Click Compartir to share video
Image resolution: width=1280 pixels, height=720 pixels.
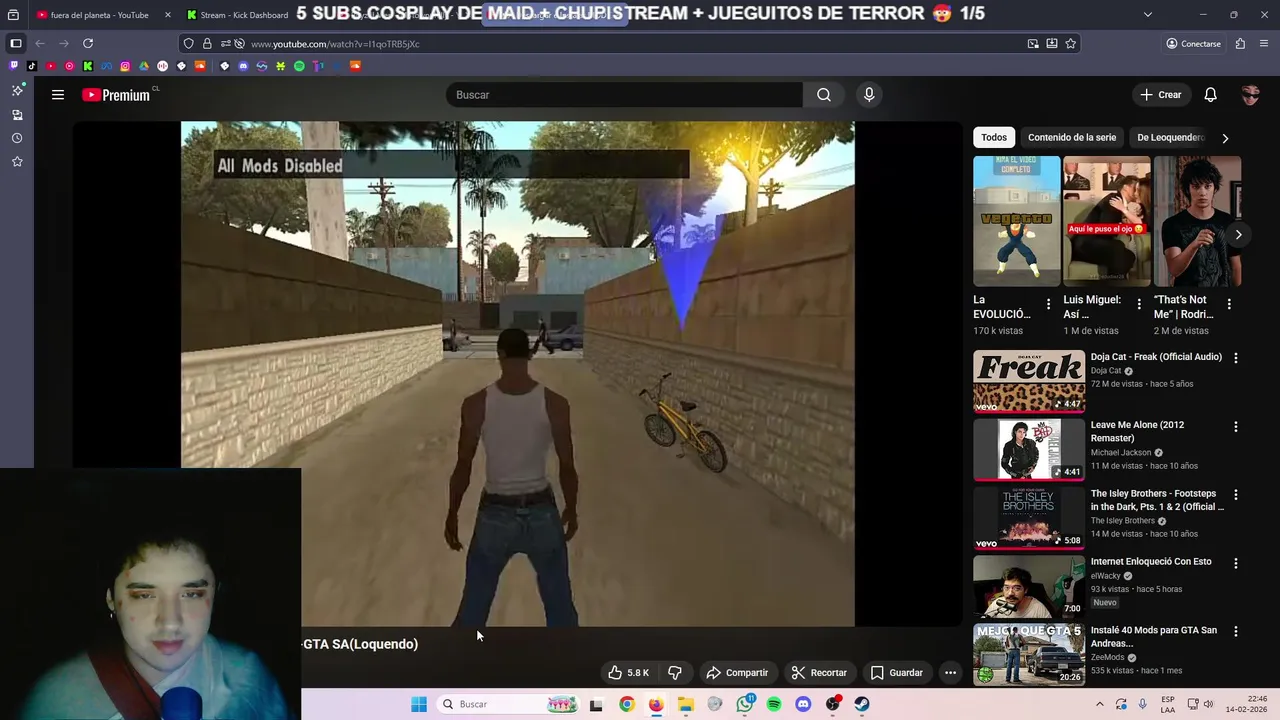click(737, 673)
